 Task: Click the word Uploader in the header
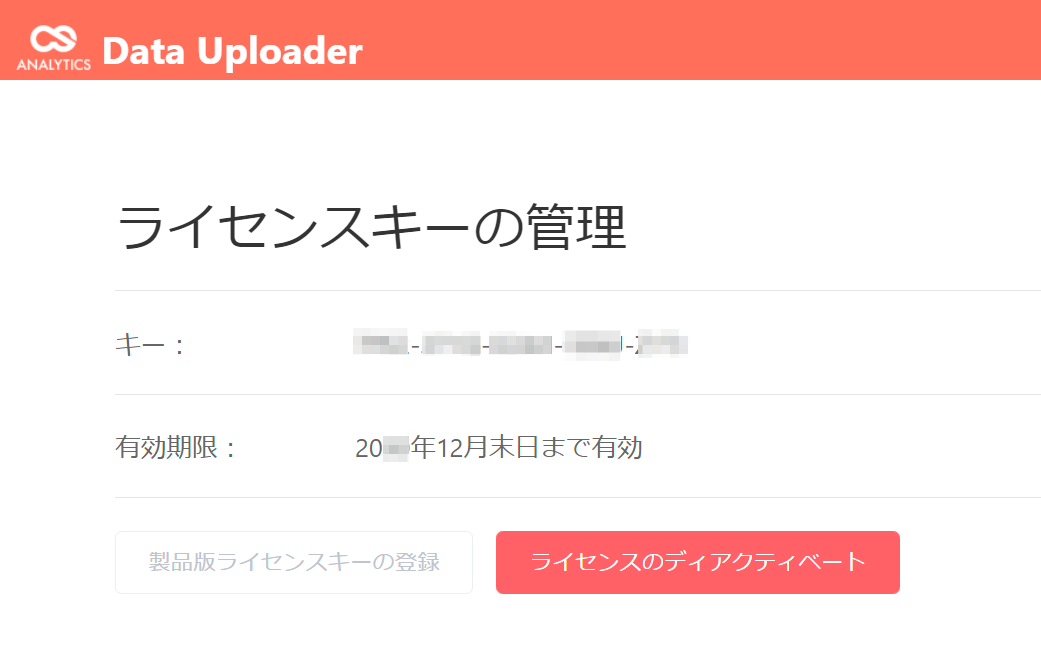pos(280,51)
